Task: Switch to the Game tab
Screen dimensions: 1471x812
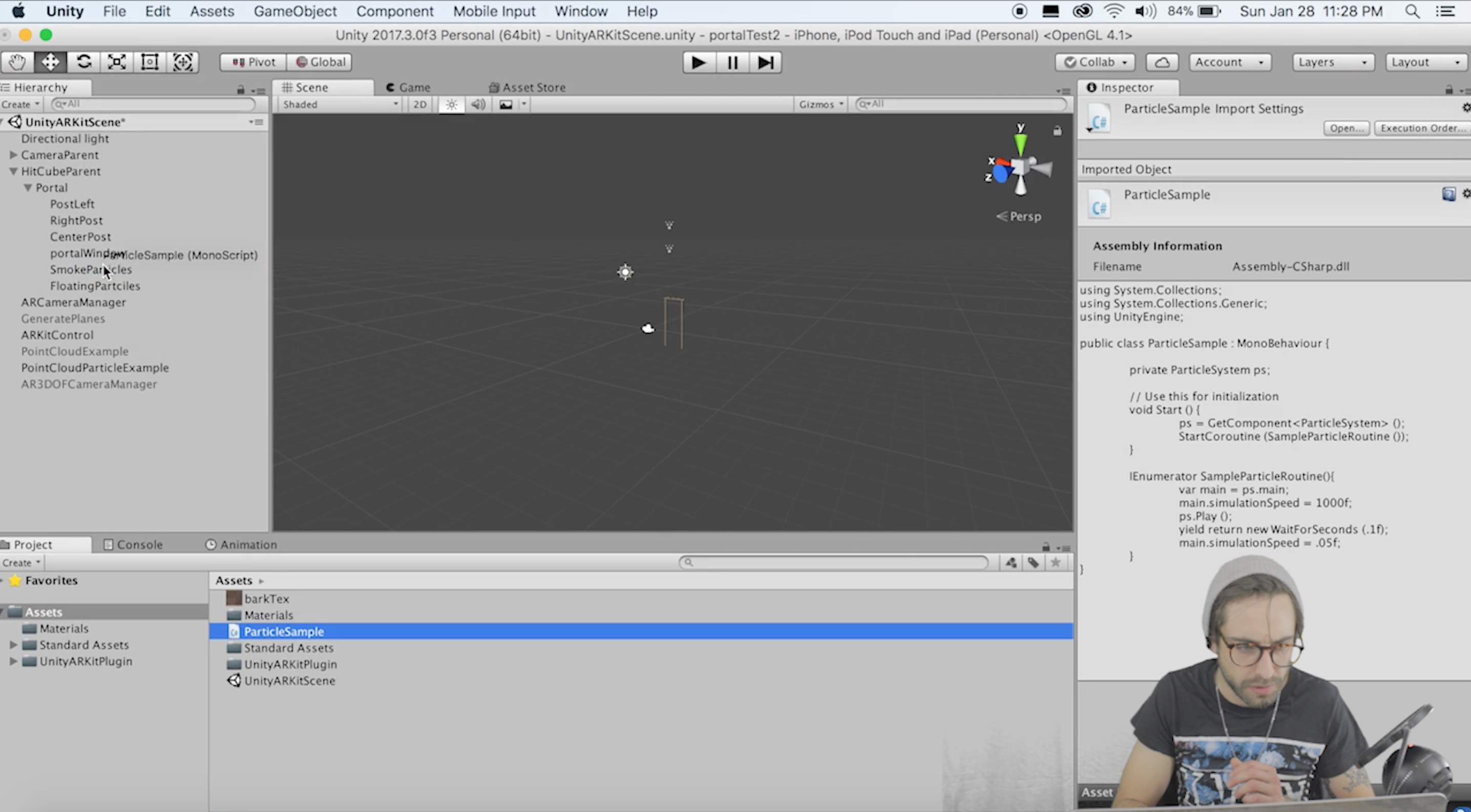Action: pyautogui.click(x=413, y=87)
